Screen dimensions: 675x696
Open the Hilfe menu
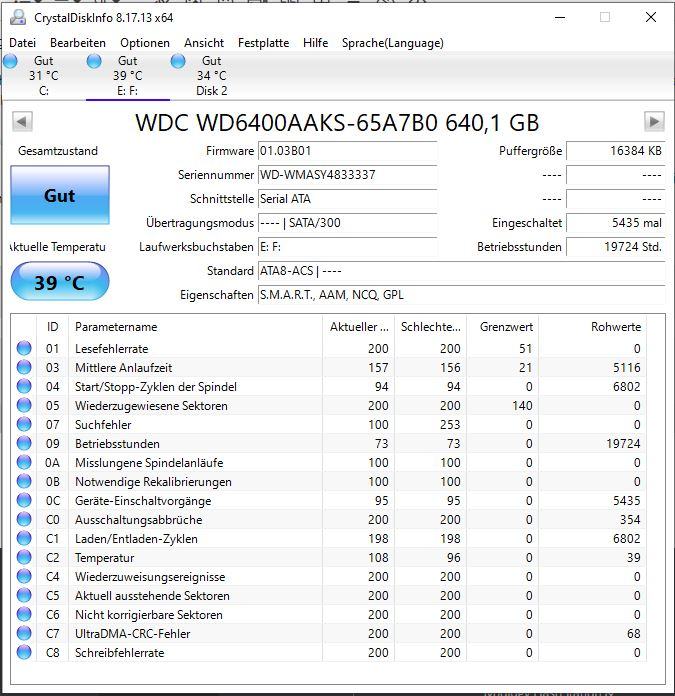pos(315,43)
